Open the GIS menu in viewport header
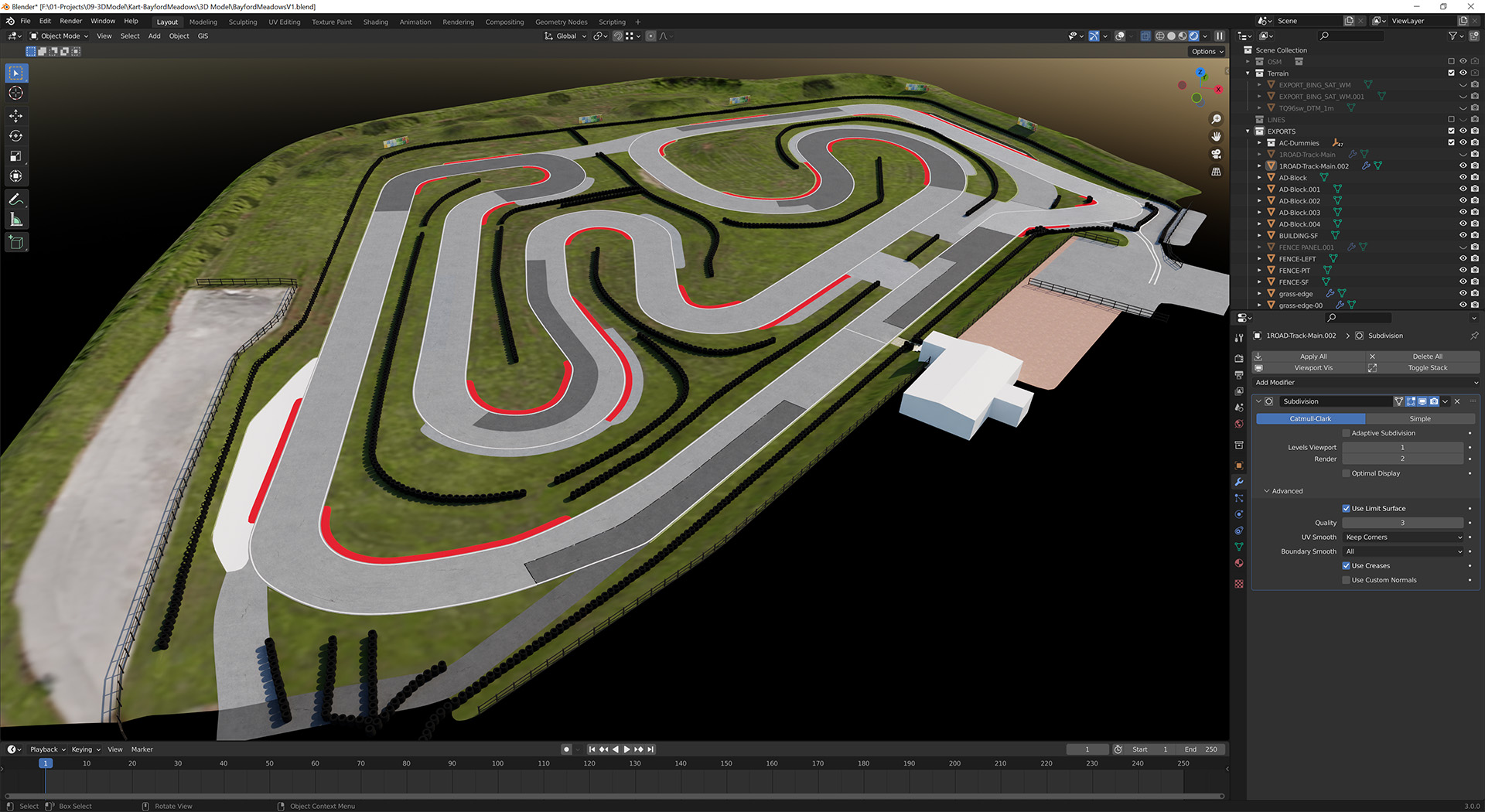Screen dimensions: 1485x812 coord(203,36)
